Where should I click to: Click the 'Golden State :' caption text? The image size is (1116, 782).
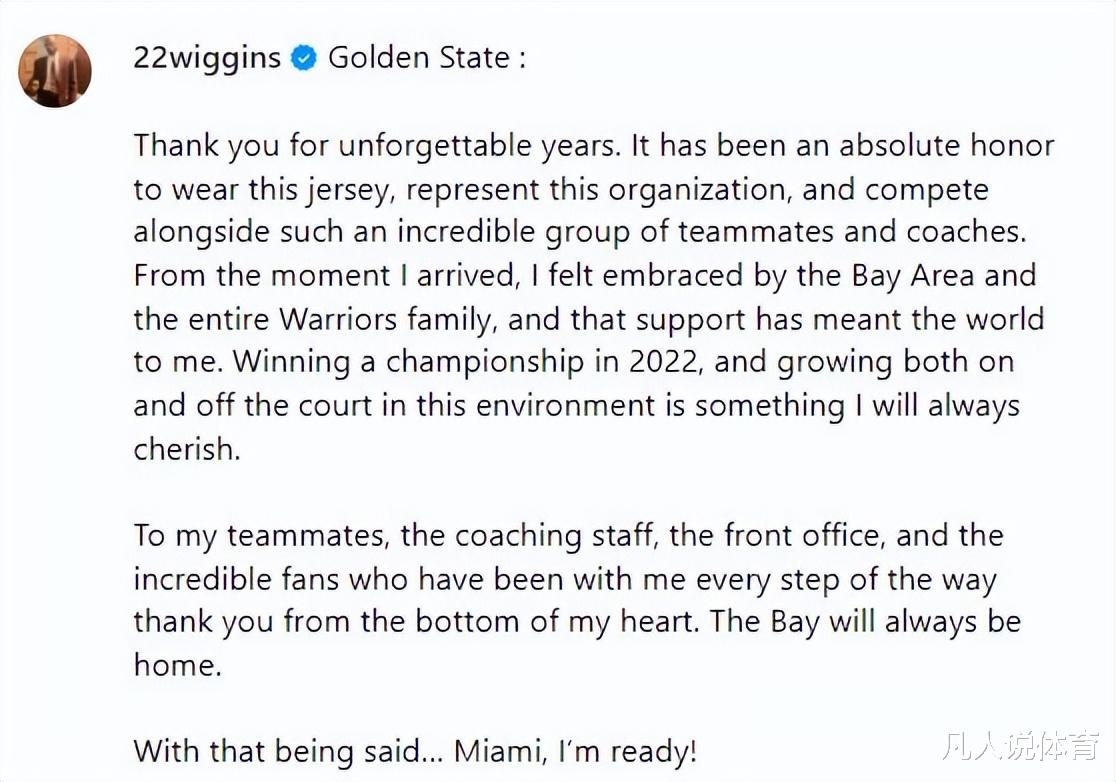(427, 58)
